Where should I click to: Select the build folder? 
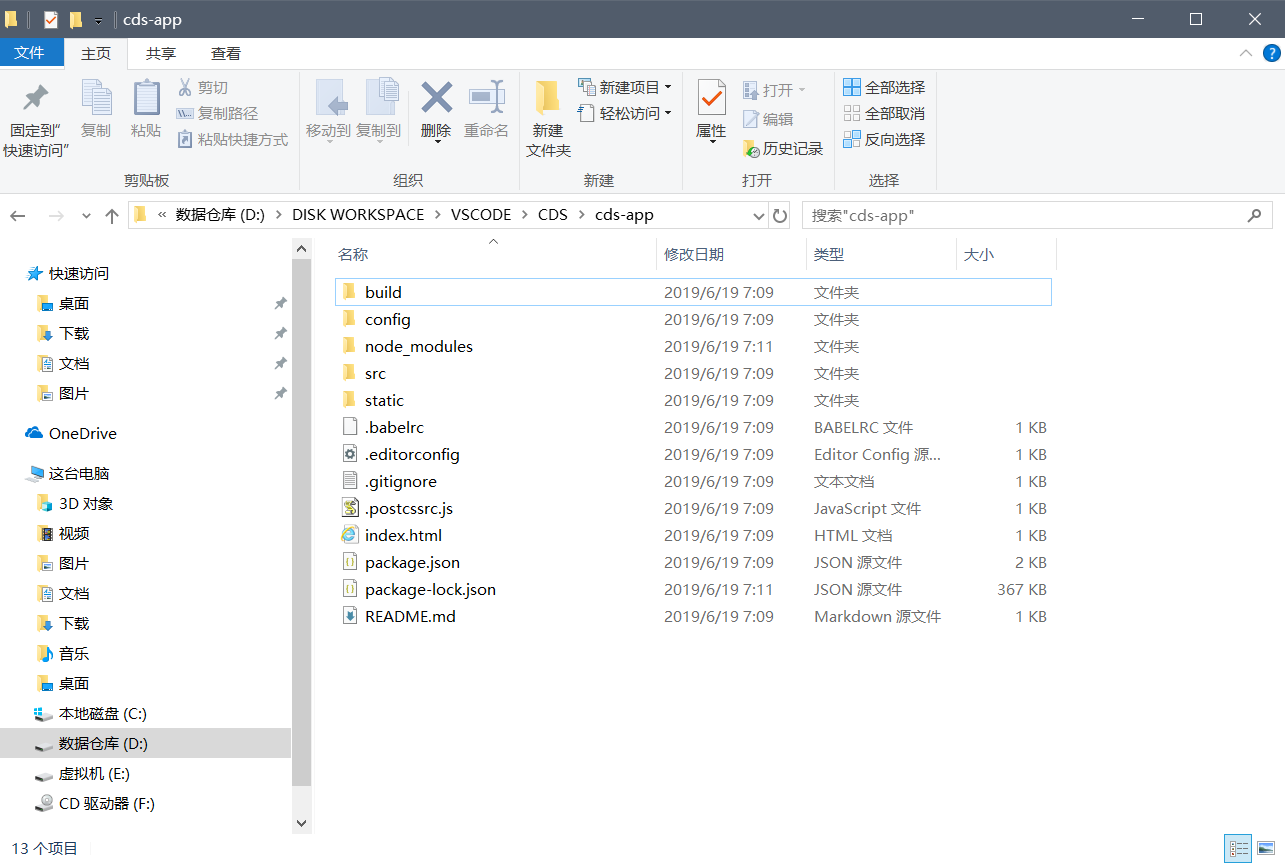point(693,292)
